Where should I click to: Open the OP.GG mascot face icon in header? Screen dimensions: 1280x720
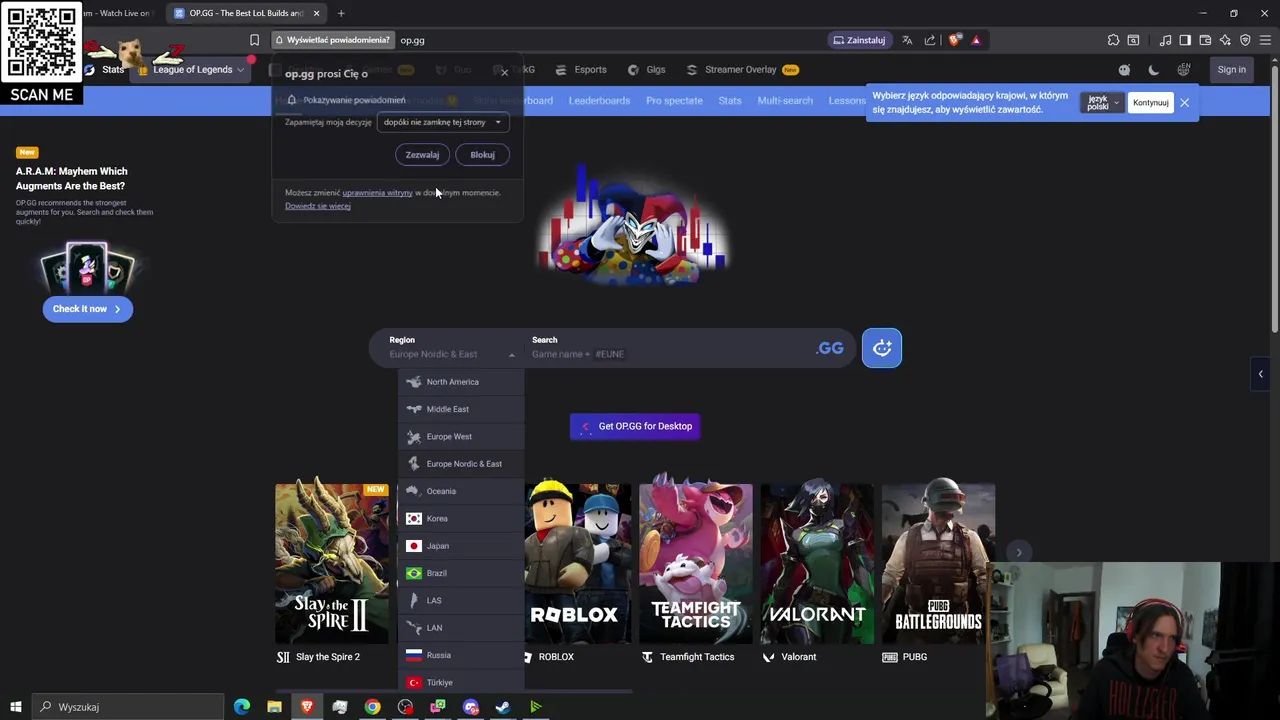coord(1124,70)
